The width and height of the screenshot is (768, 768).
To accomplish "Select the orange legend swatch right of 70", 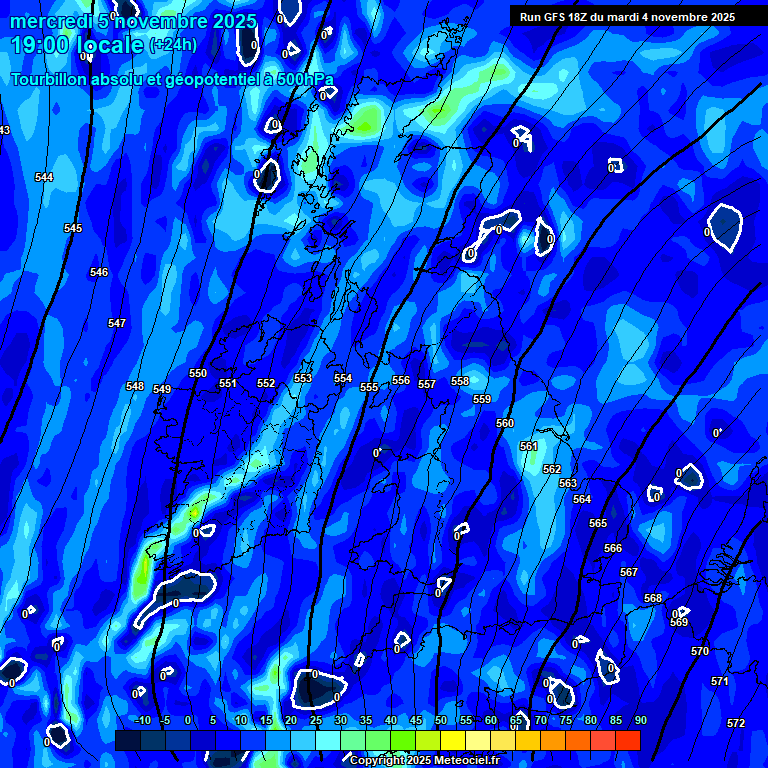I will pos(553,740).
